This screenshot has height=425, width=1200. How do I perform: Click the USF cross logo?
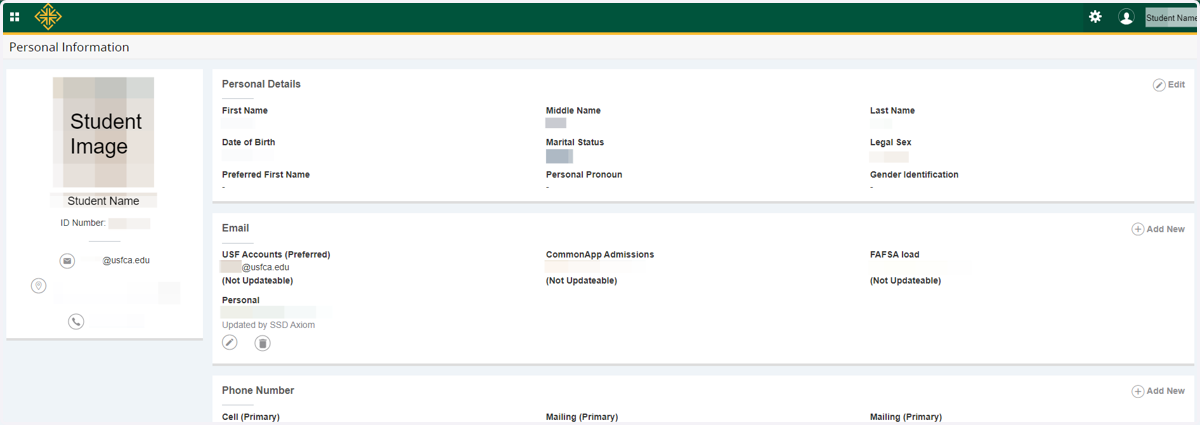(x=47, y=17)
